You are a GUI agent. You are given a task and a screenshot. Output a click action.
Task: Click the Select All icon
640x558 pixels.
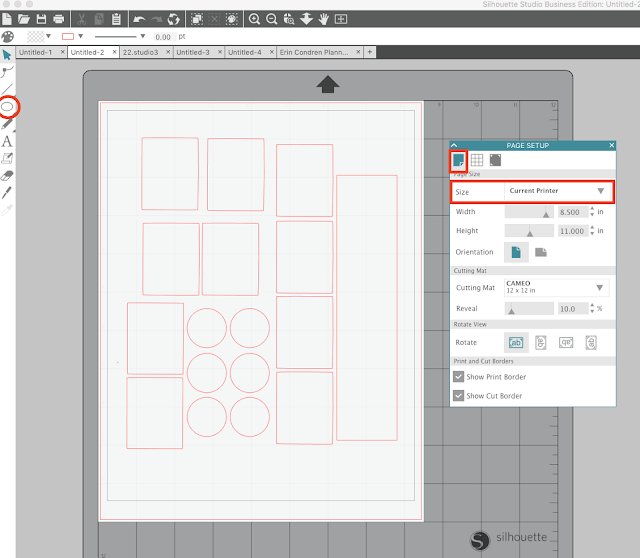(x=197, y=19)
